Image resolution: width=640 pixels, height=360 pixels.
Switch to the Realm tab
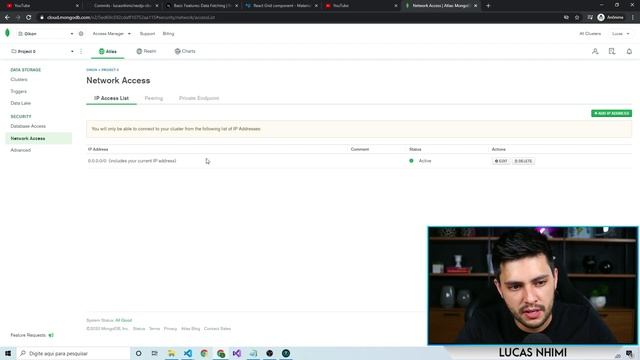click(x=146, y=51)
